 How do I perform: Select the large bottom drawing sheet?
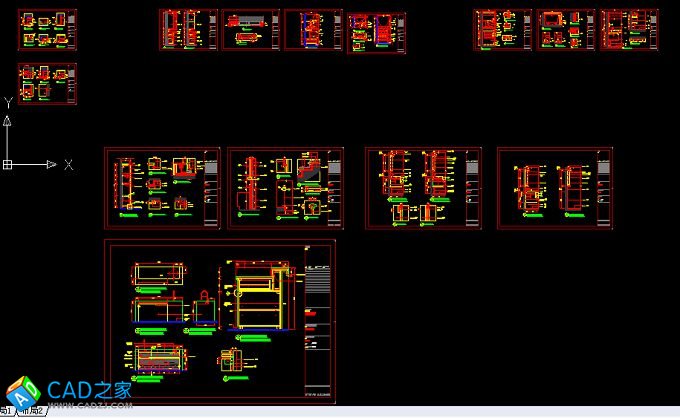219,322
